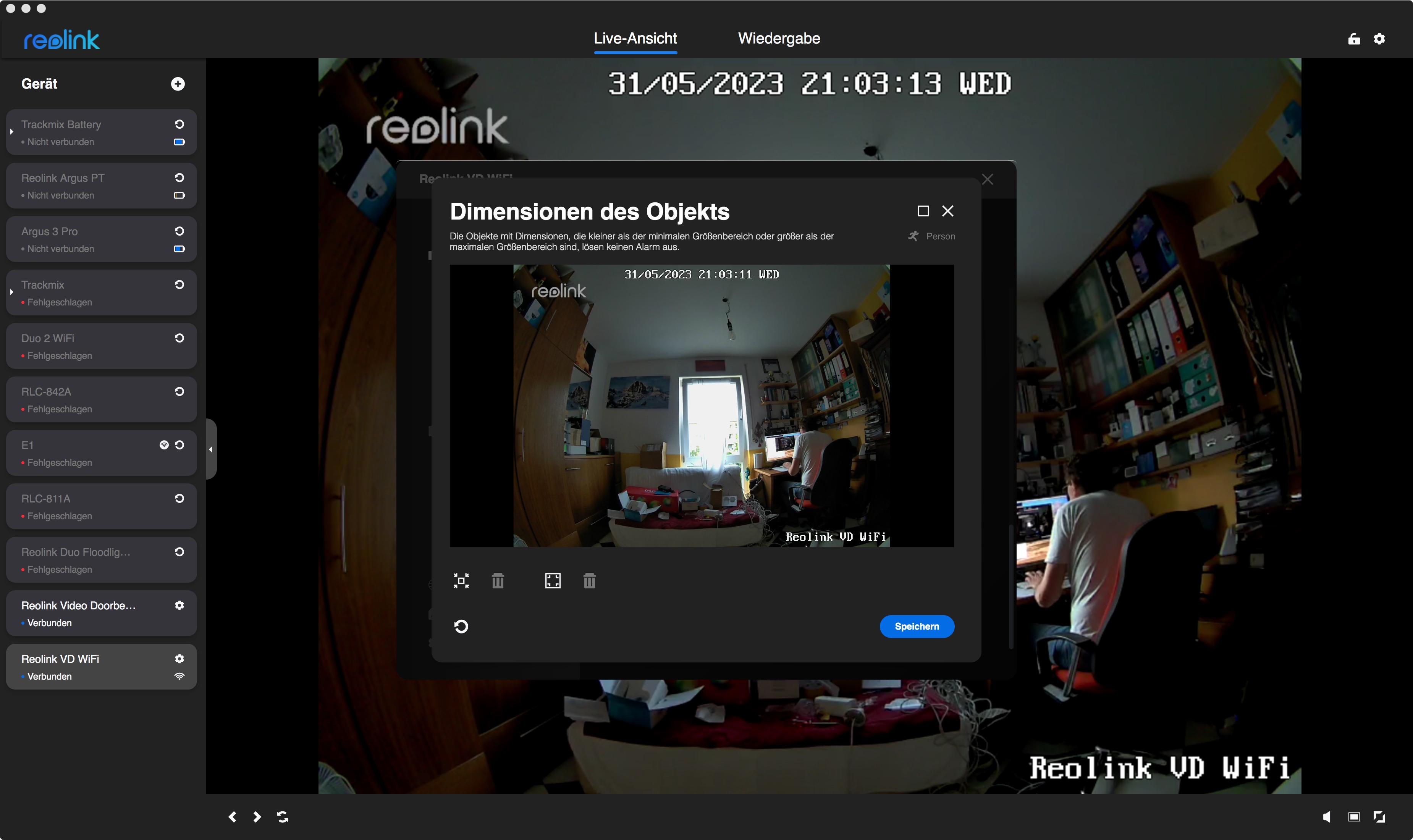Click the maximum object size icon
The height and width of the screenshot is (840, 1413).
[x=553, y=581]
